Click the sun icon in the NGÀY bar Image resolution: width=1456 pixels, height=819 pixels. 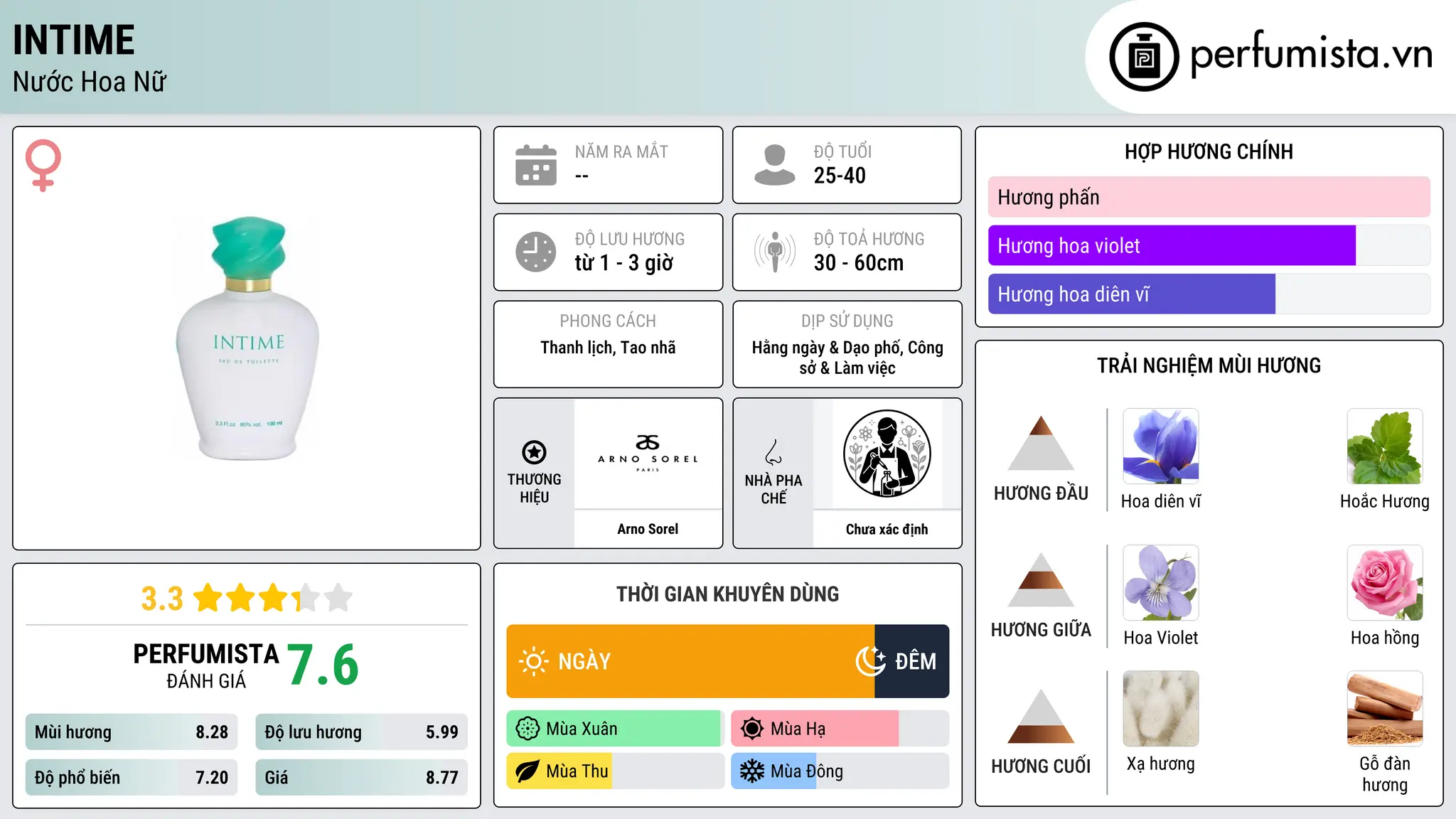pyautogui.click(x=534, y=661)
